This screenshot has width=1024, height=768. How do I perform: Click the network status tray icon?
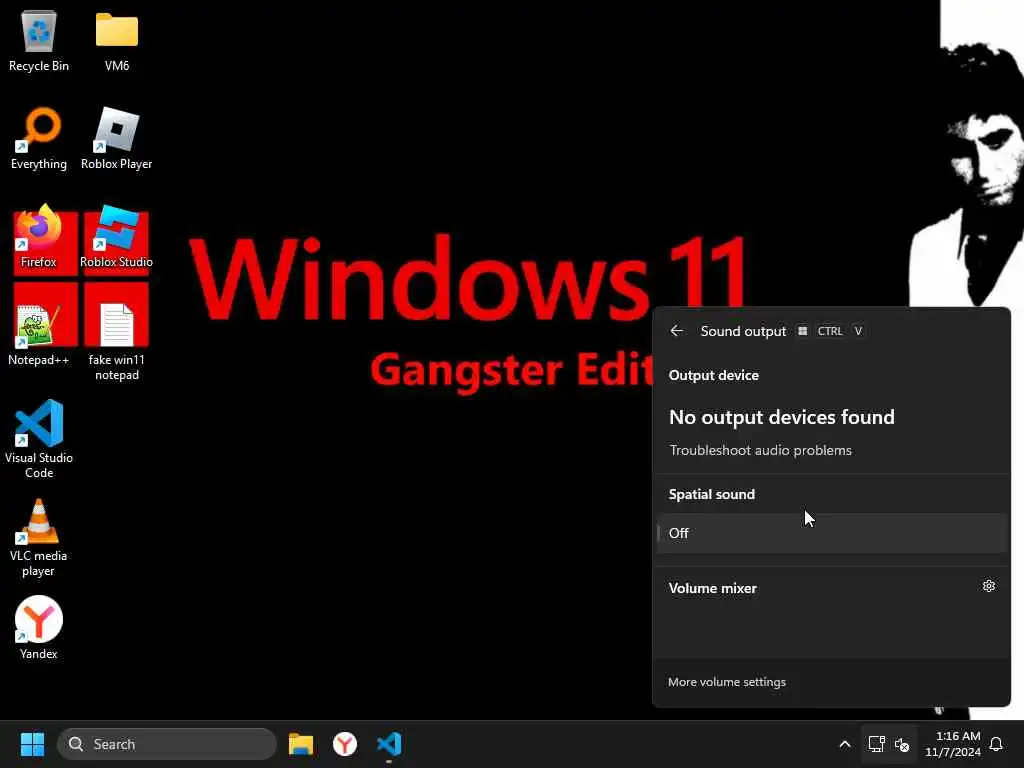point(876,744)
